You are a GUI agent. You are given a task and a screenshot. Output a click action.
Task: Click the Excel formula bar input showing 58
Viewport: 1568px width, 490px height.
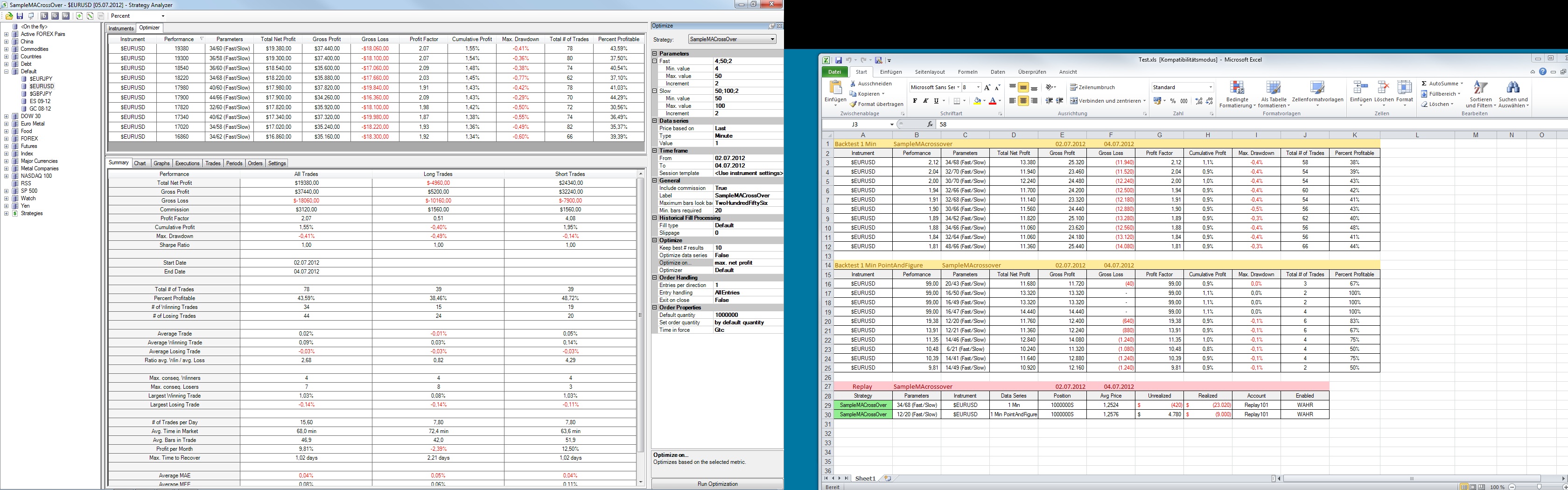point(1252,124)
